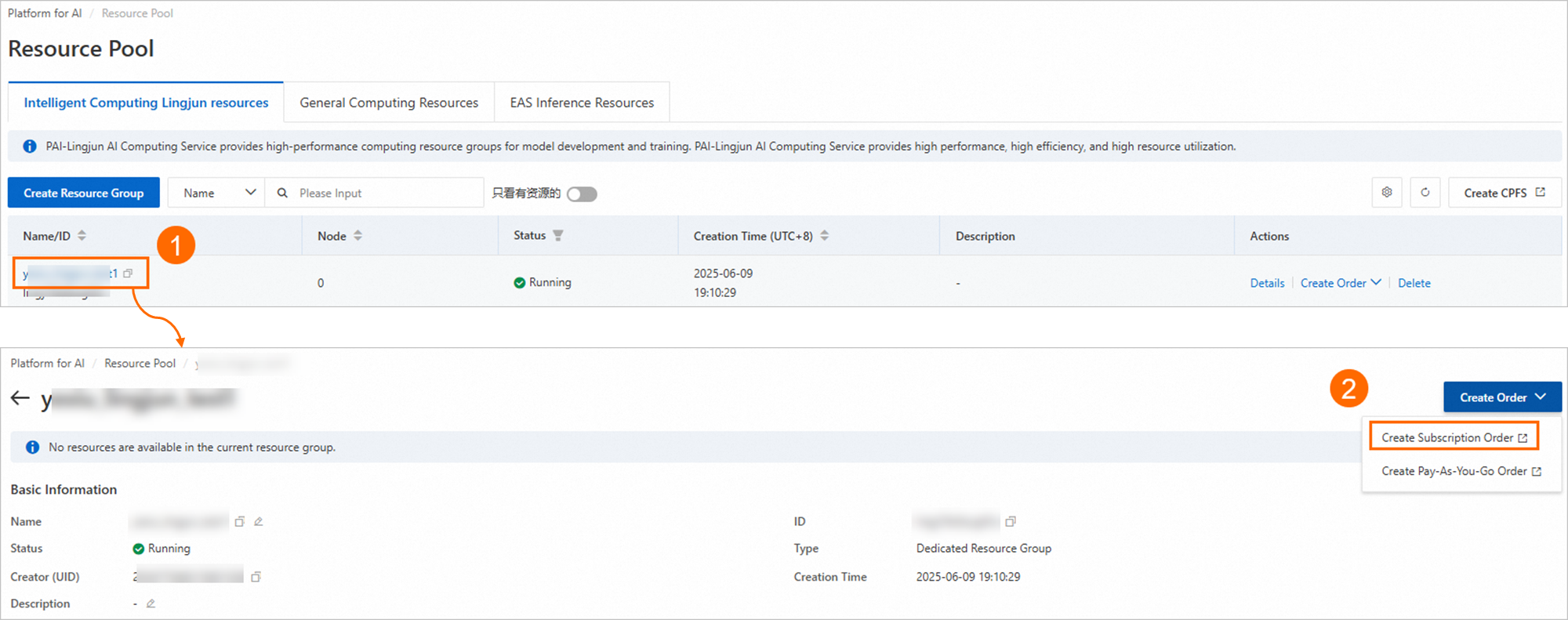Click Create CPFS button
Viewport: 1568px width, 620px height.
click(x=1504, y=193)
